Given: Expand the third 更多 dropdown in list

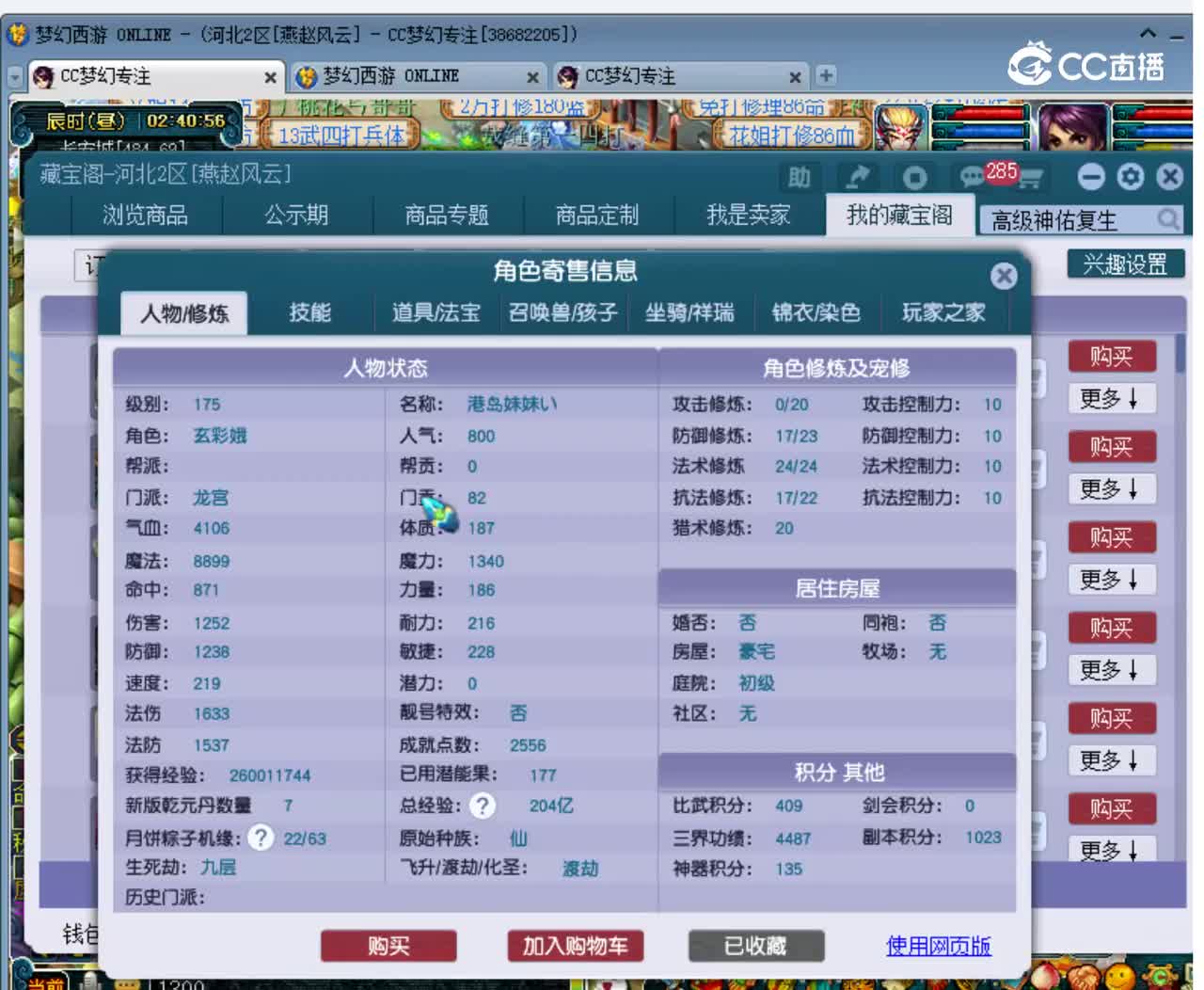Looking at the screenshot, I should 1112,580.
